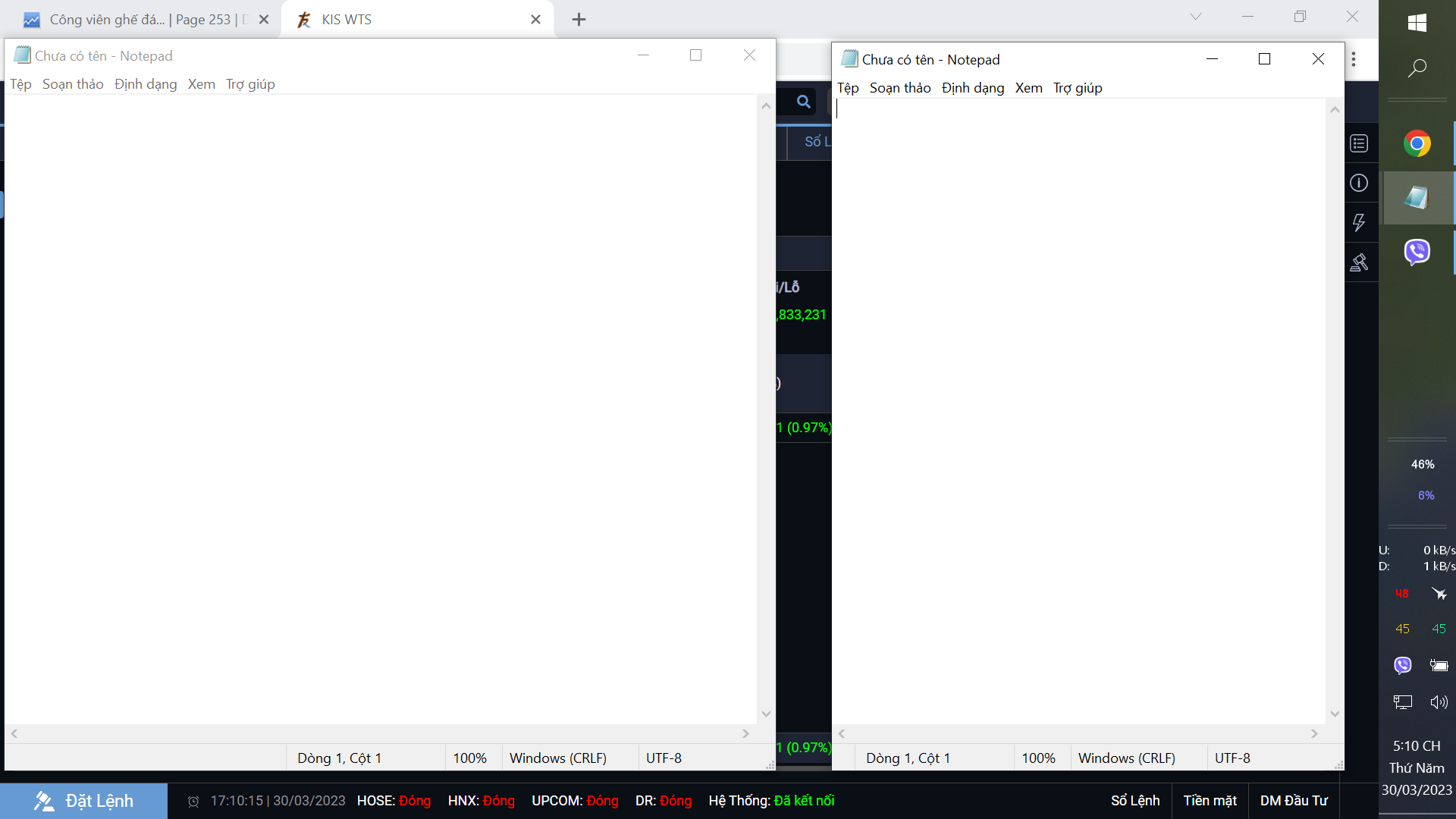Screen dimensions: 1456x819
Task: Open Chrome from the taskbar
Action: [x=1417, y=143]
